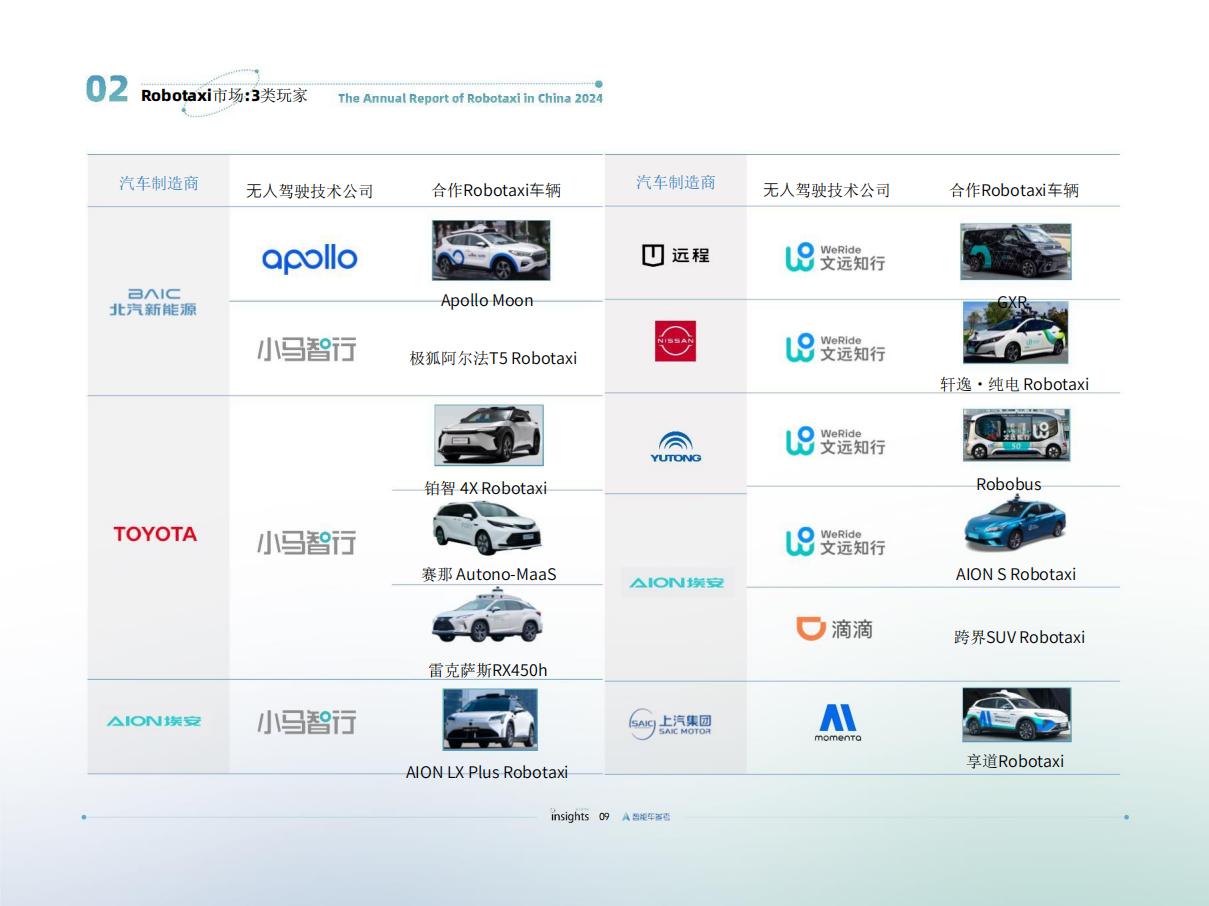Select the Momenta logo
Viewport: 1209px width, 906px height.
click(x=838, y=723)
